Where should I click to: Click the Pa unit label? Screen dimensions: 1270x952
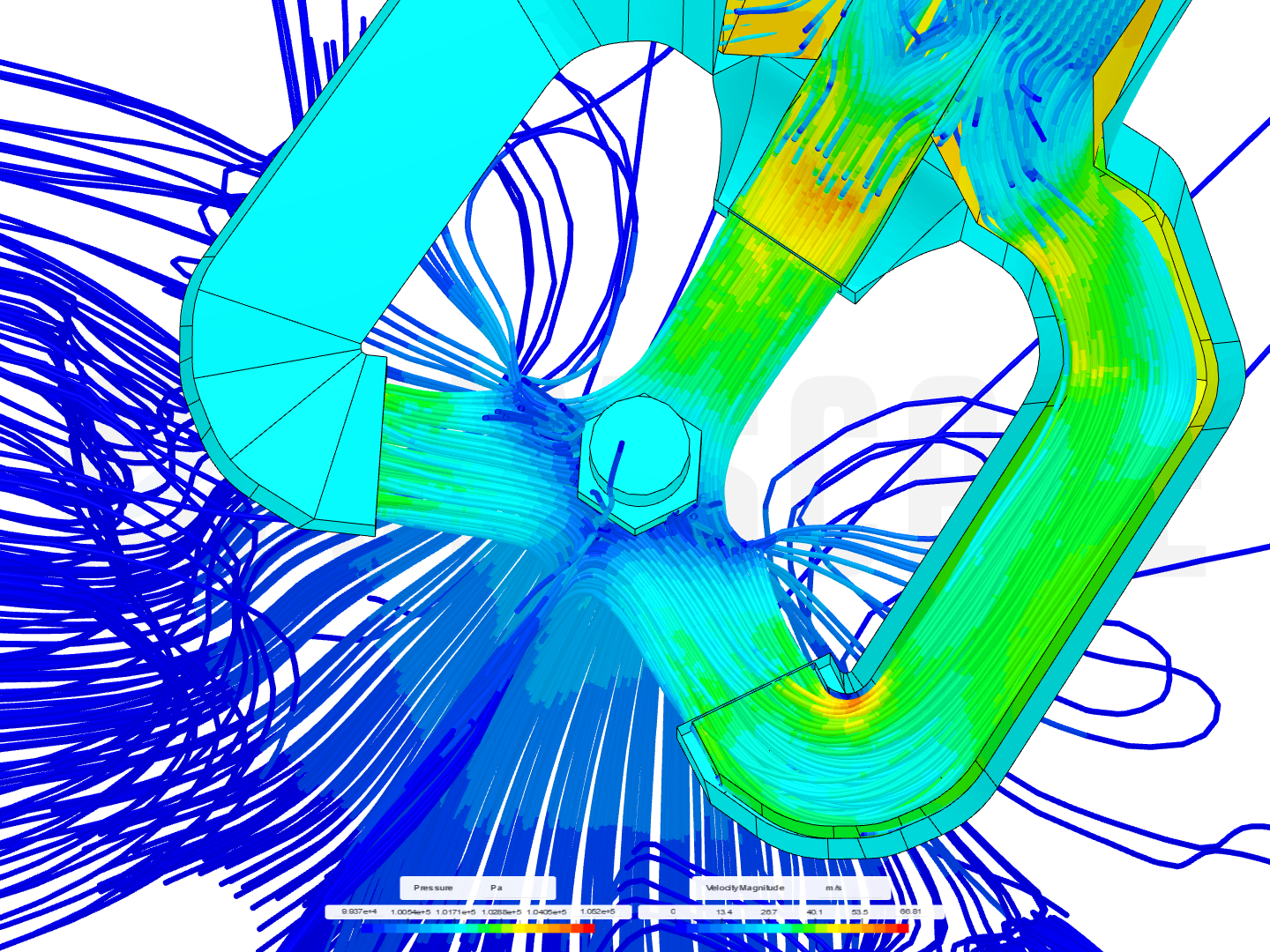tap(497, 888)
